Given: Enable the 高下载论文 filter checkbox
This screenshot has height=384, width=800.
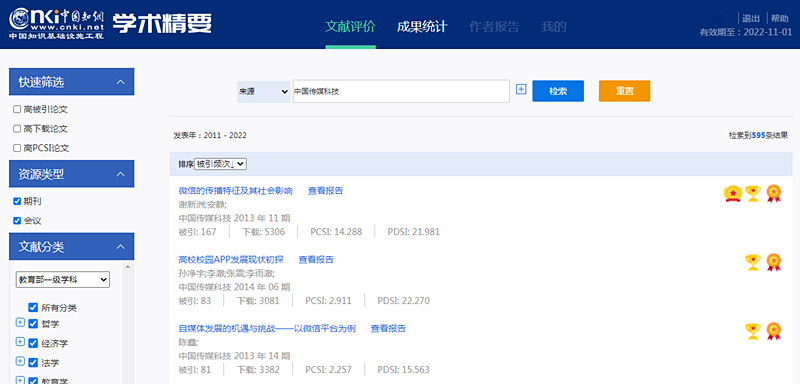Looking at the screenshot, I should tap(17, 129).
